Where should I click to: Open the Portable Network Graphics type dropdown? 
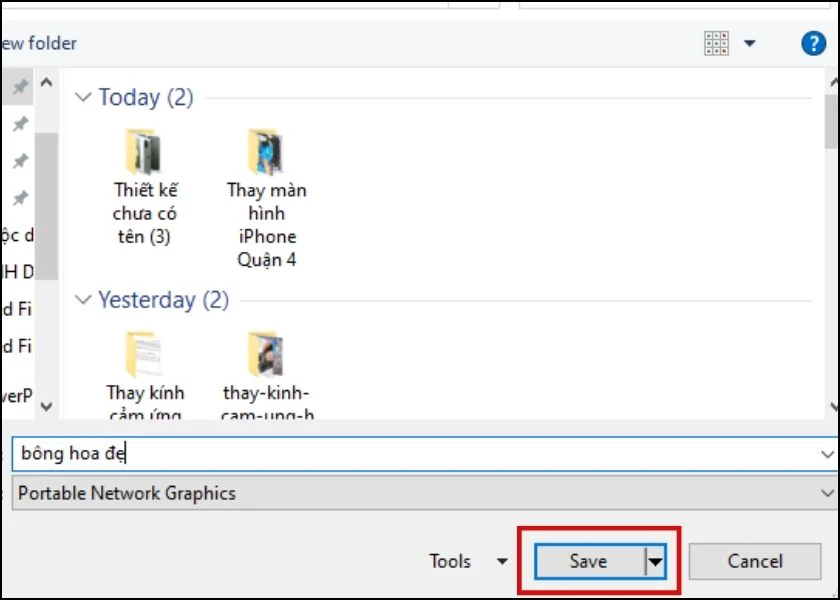pos(425,493)
